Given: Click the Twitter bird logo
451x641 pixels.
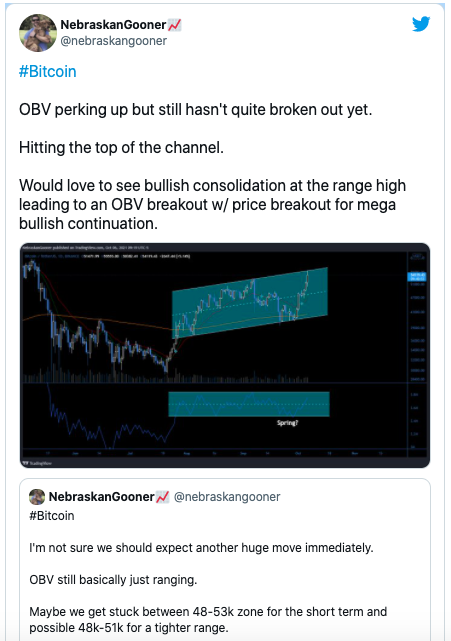Looking at the screenshot, I should point(421,24).
